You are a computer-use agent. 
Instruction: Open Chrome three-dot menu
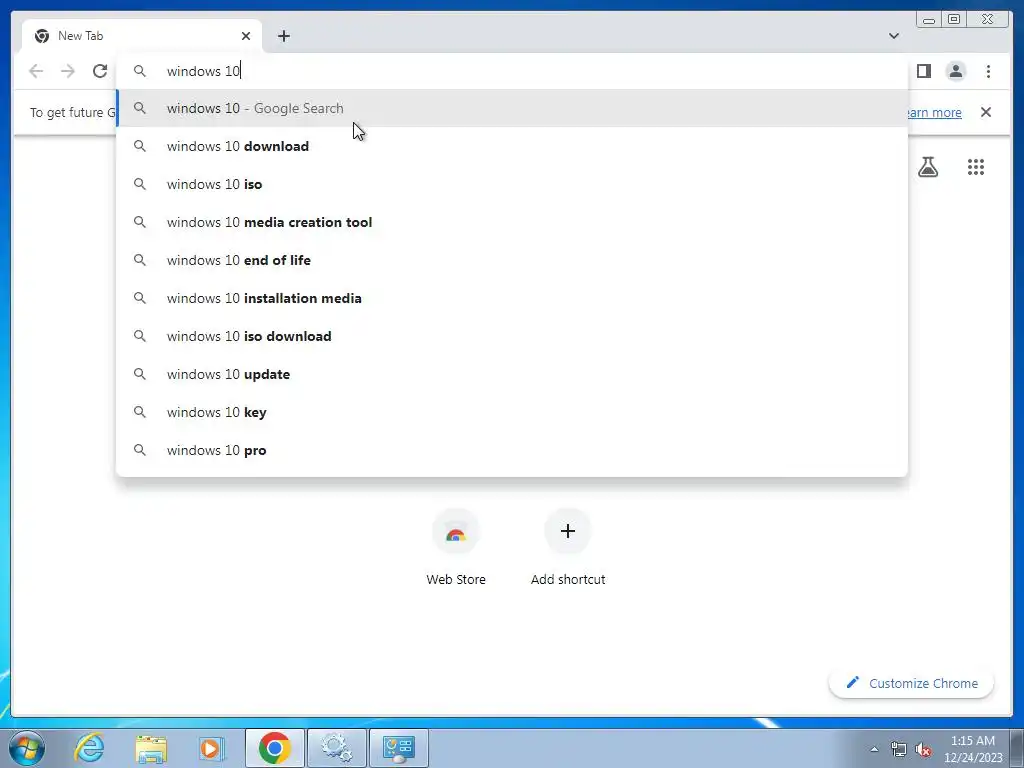pos(988,71)
